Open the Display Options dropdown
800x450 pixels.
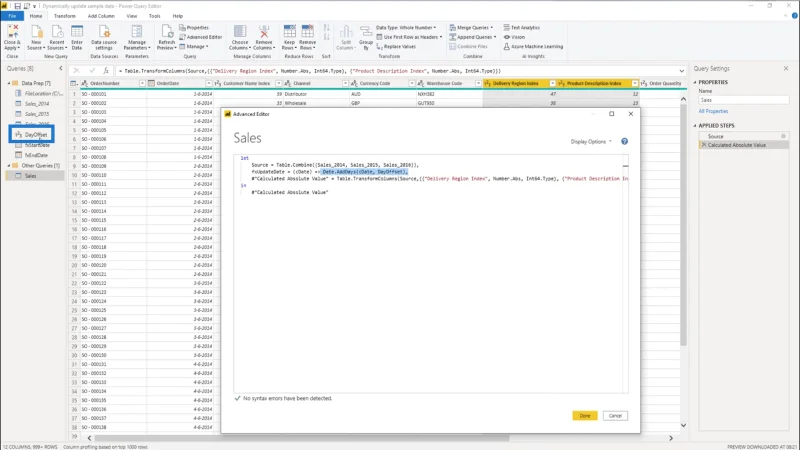click(x=591, y=141)
